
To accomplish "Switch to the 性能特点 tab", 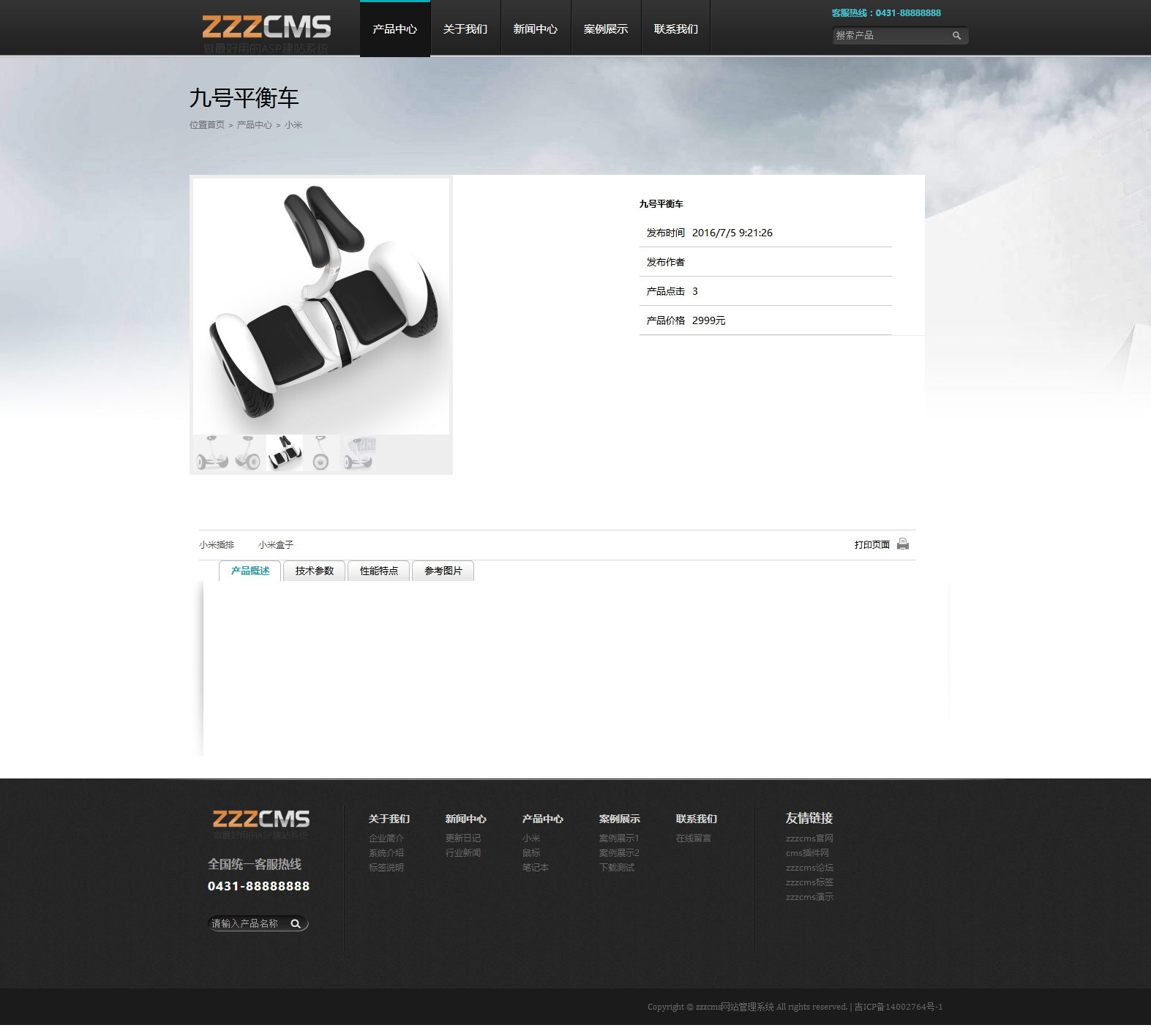I will coord(379,571).
